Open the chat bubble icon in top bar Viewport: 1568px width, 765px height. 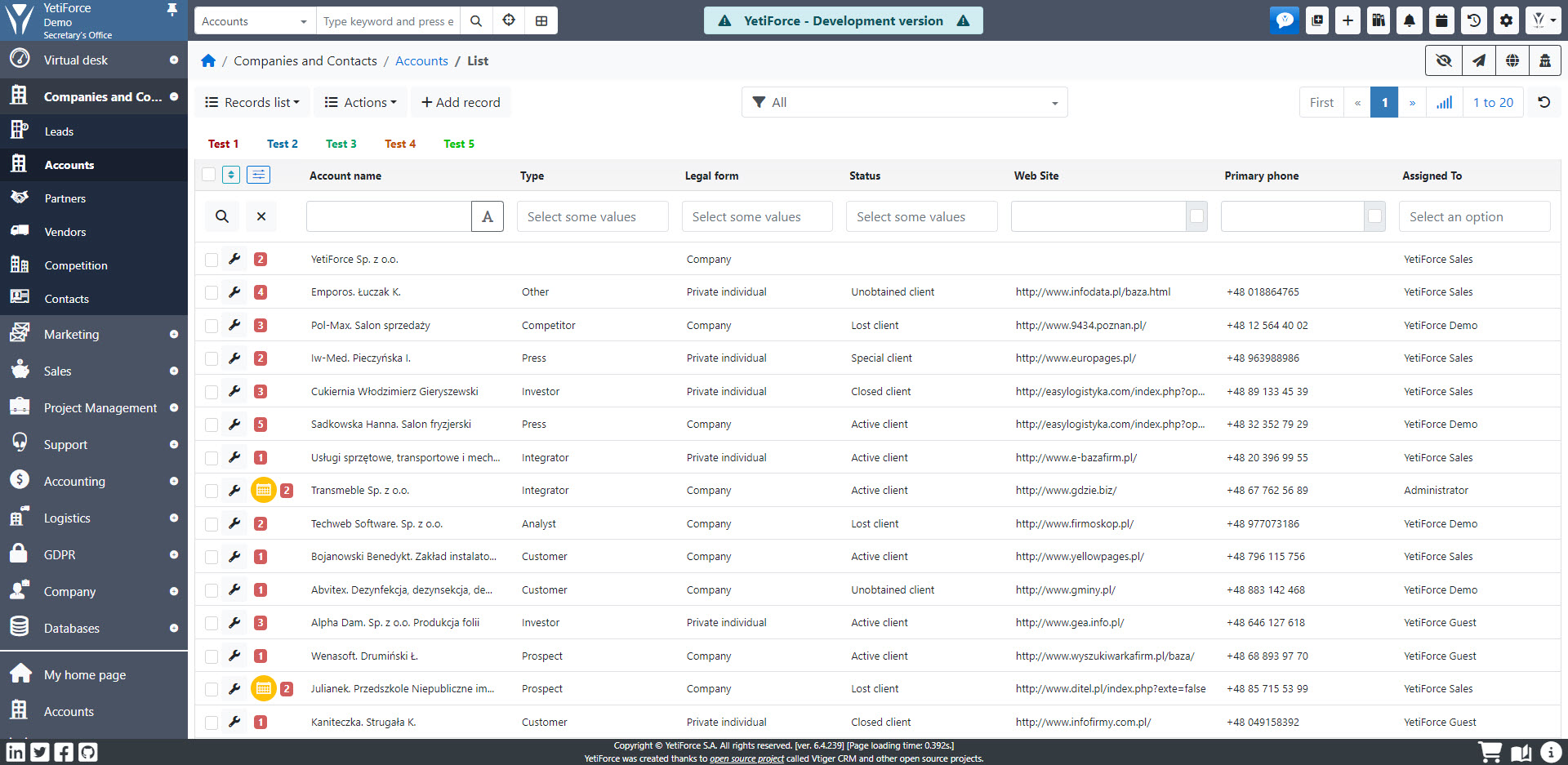point(1285,20)
